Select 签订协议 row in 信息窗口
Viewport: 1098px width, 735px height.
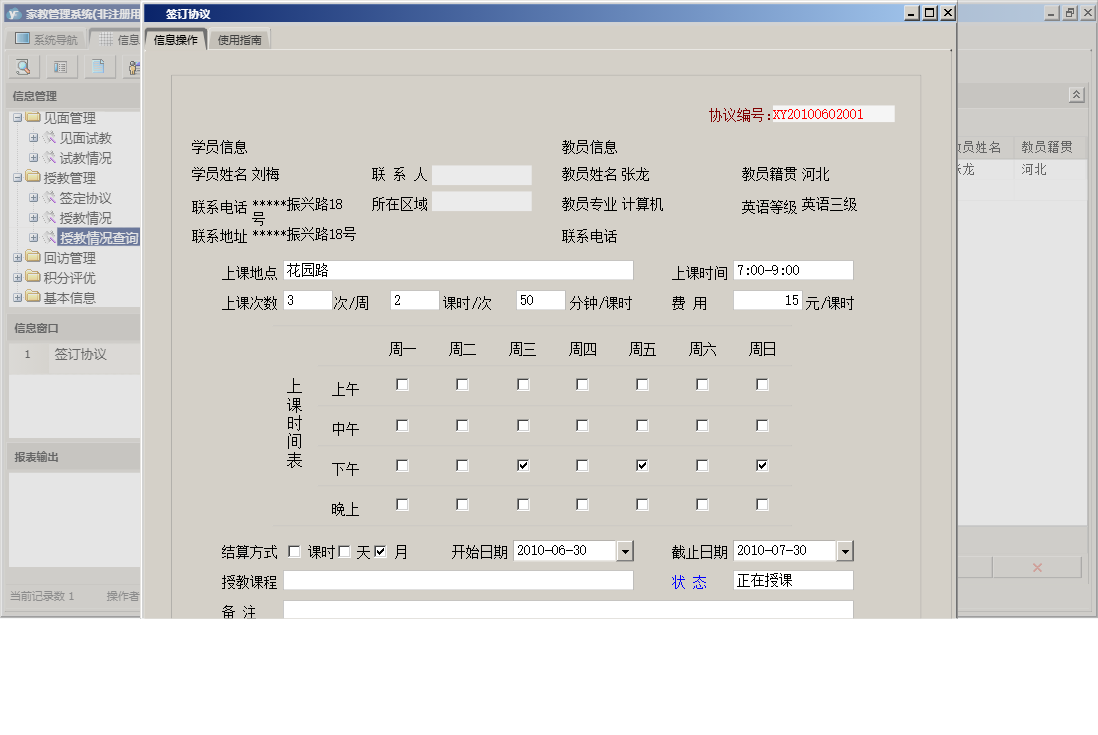[75, 354]
